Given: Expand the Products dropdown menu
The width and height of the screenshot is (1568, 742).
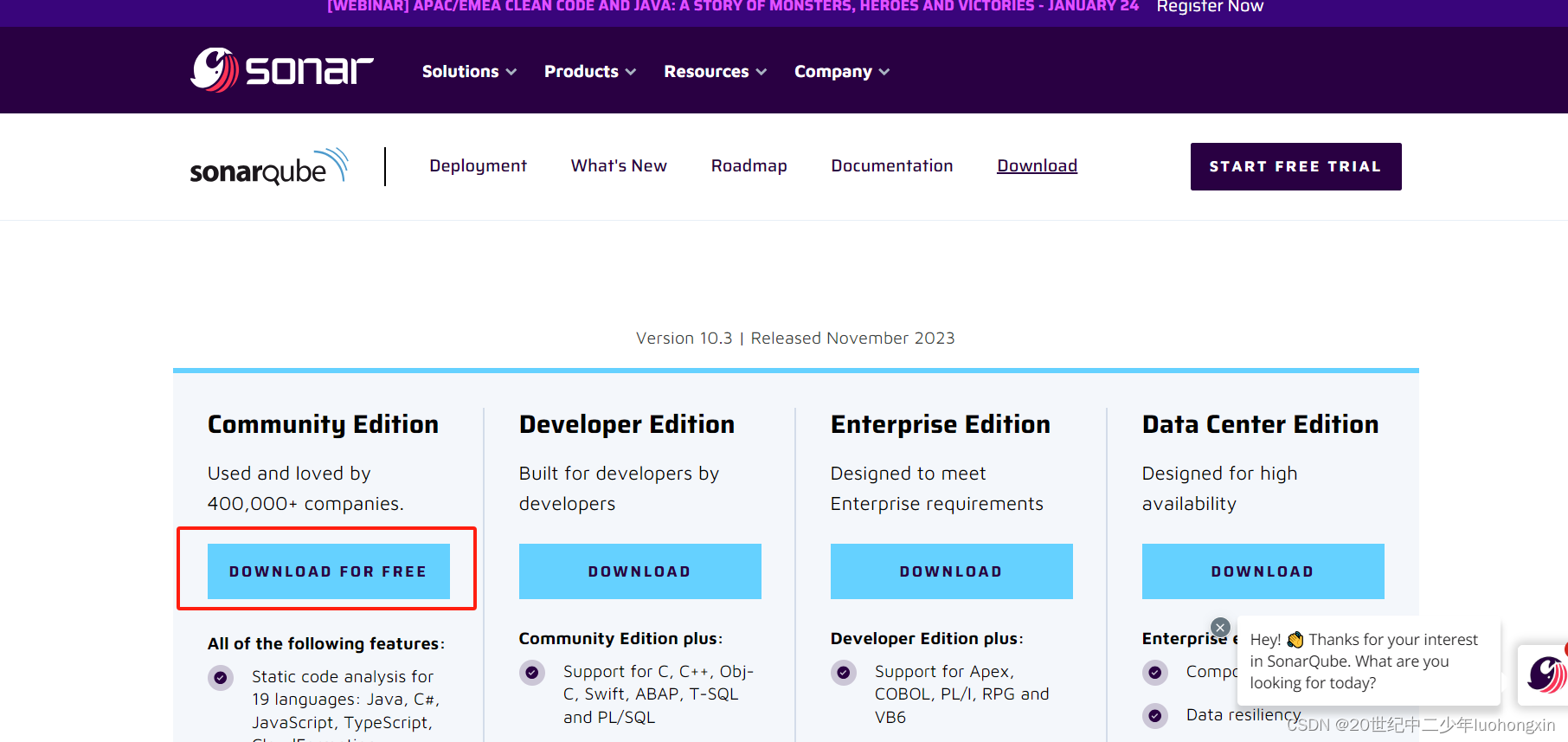Looking at the screenshot, I should [x=590, y=72].
